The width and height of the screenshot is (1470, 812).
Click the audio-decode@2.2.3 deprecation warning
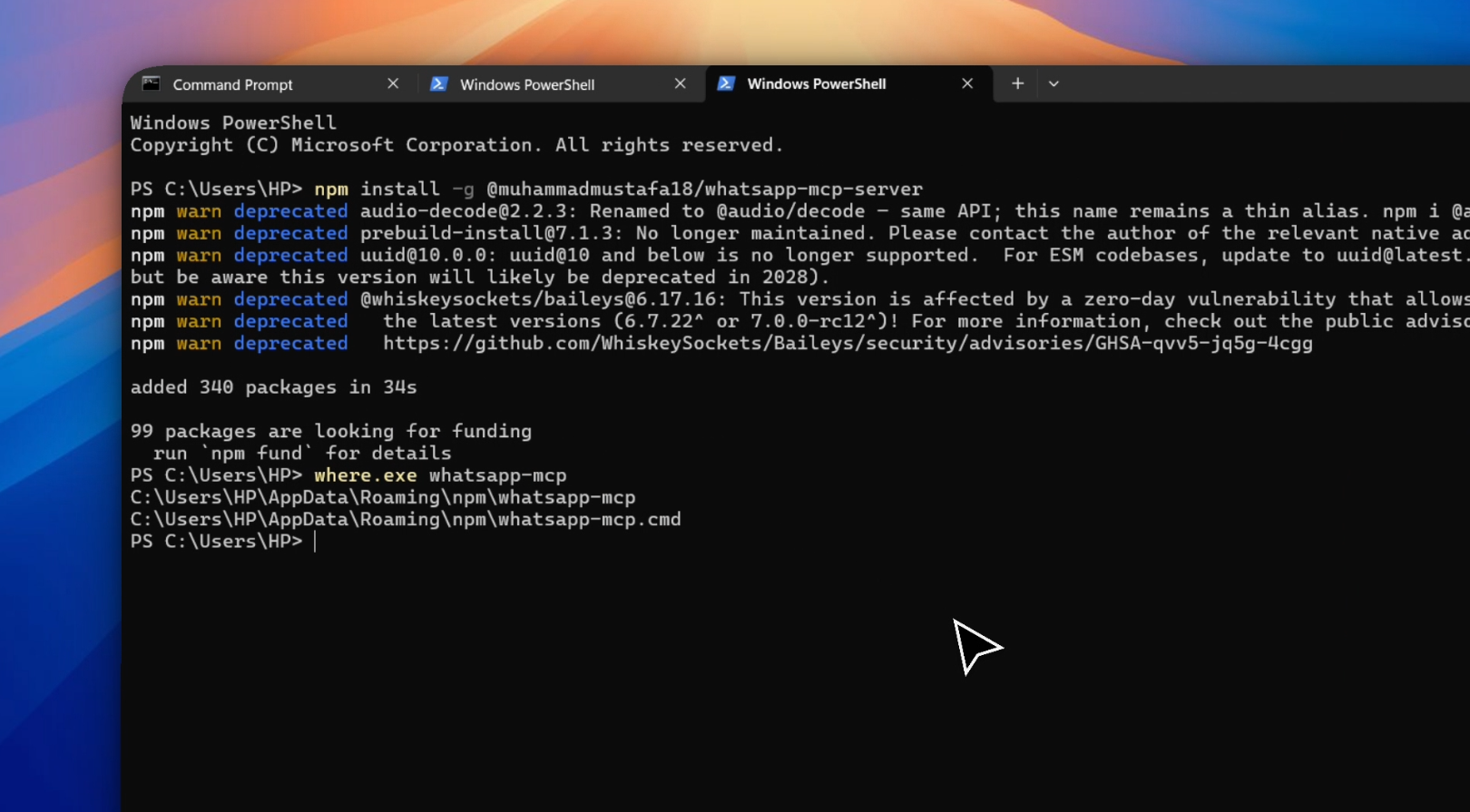tap(799, 211)
